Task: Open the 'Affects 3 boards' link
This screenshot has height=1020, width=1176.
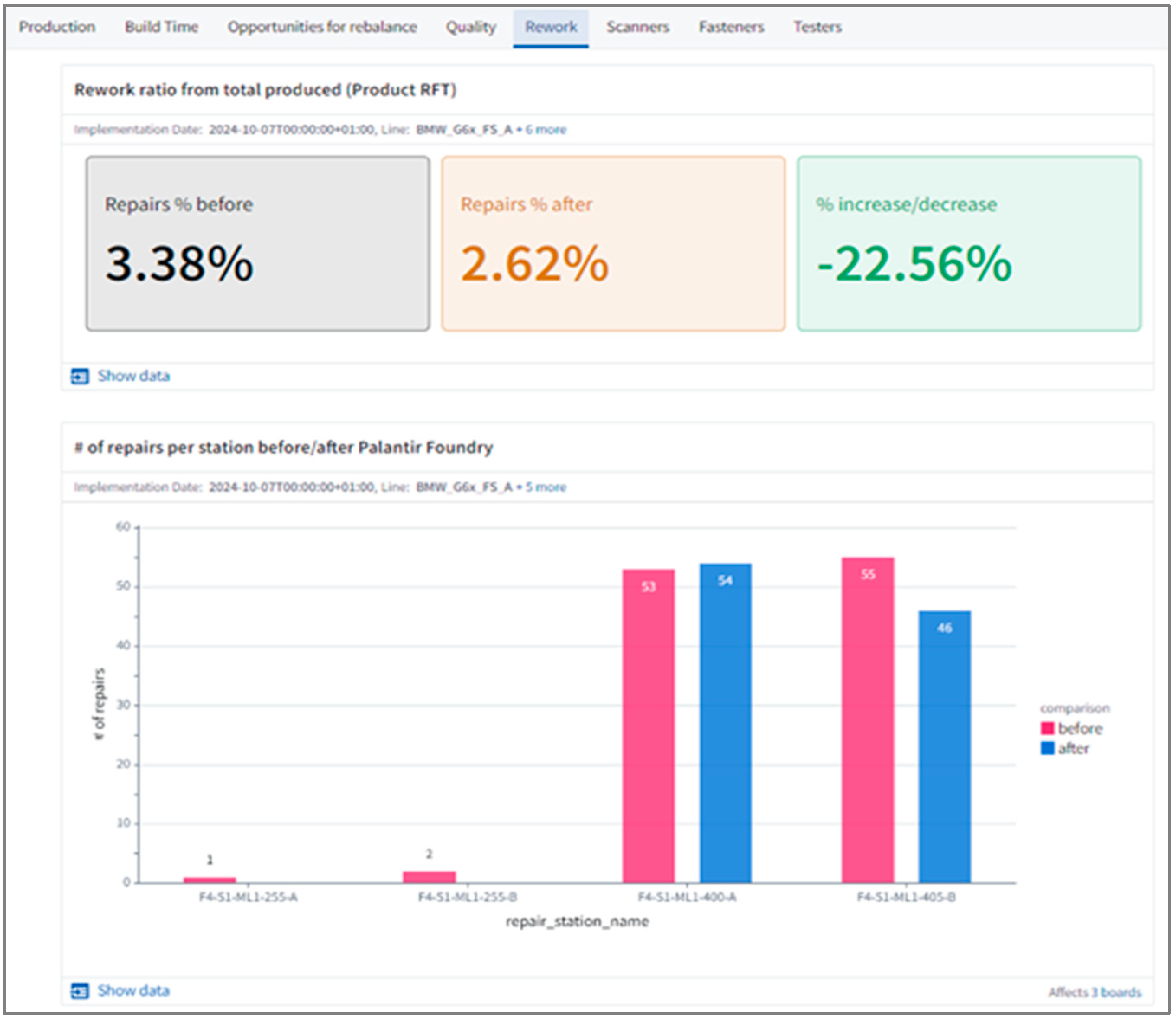Action: [1095, 992]
